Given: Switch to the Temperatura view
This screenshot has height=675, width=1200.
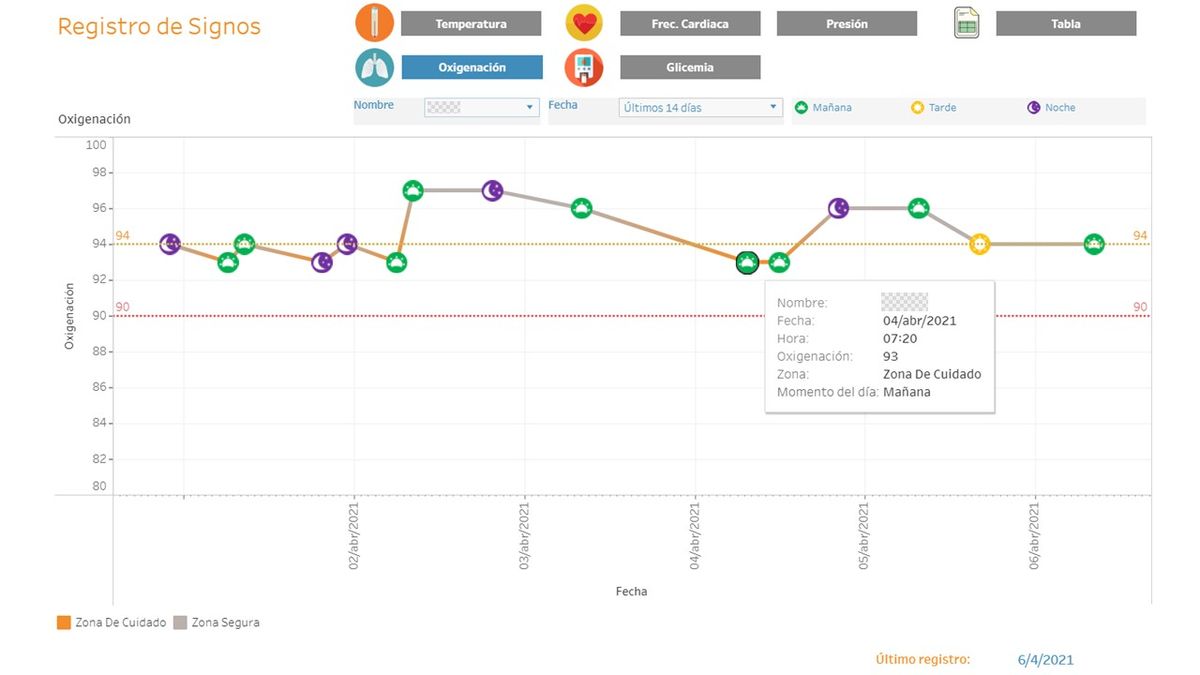Looking at the screenshot, I should pyautogui.click(x=471, y=24).
